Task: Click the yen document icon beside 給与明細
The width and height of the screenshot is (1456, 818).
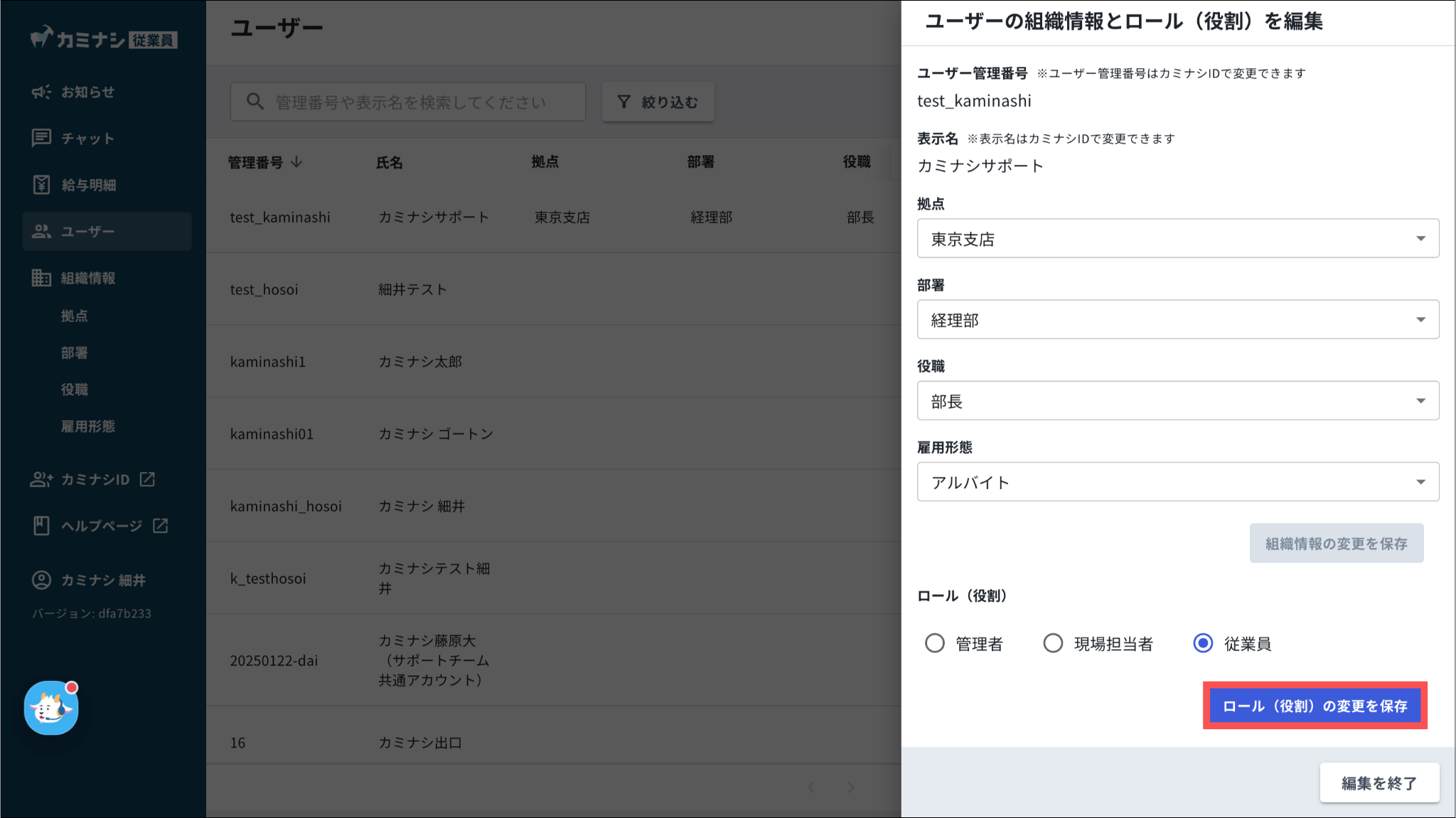Action: pos(41,185)
